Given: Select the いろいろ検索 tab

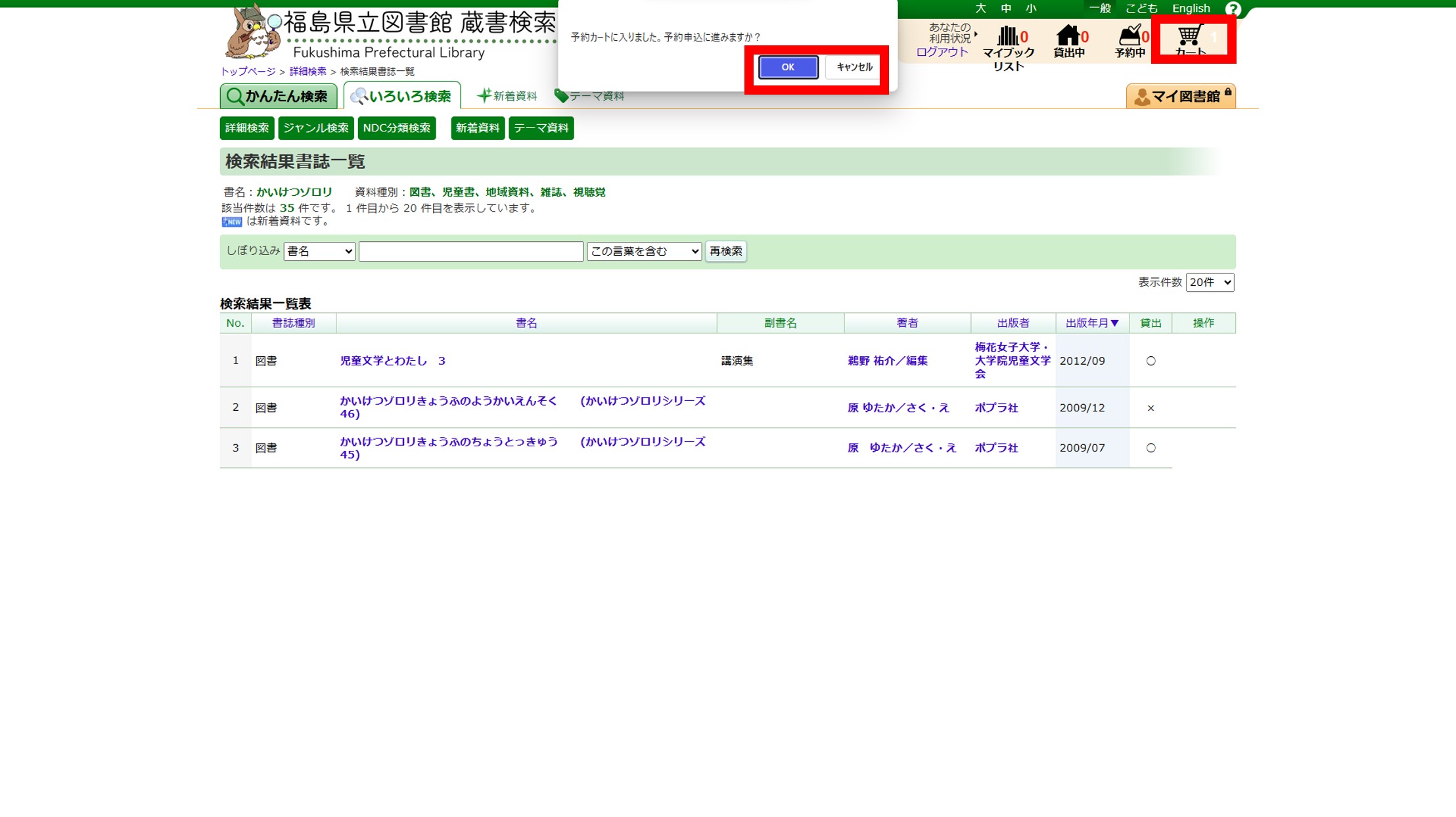Looking at the screenshot, I should pos(402,96).
